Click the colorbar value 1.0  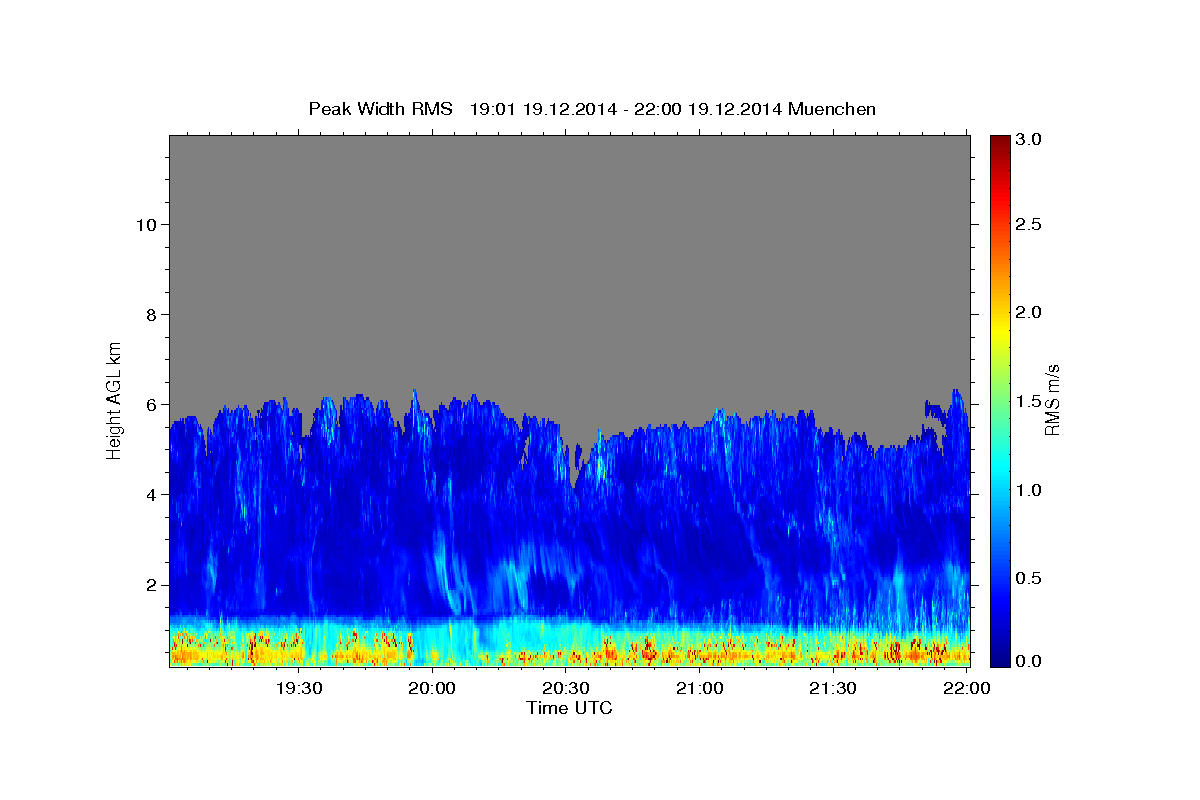pyautogui.click(x=1031, y=489)
